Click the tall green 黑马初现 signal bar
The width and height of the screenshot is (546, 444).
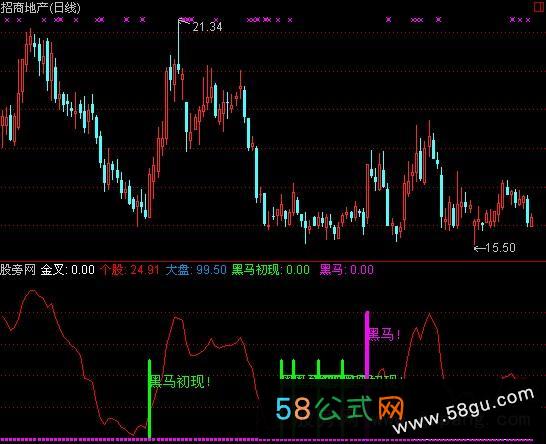150,399
